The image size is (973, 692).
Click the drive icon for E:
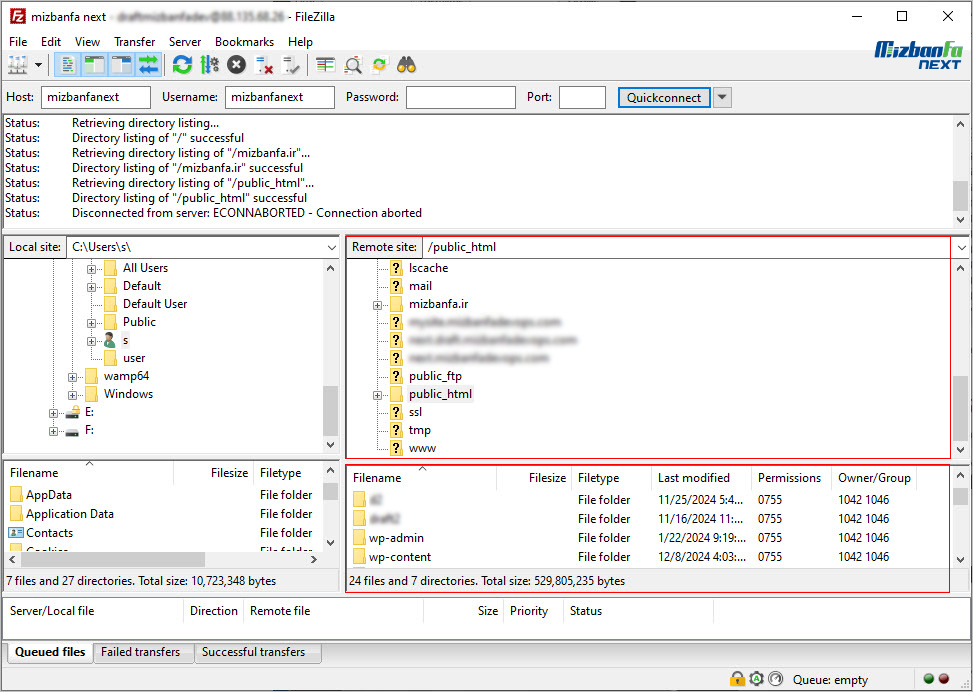[73, 412]
